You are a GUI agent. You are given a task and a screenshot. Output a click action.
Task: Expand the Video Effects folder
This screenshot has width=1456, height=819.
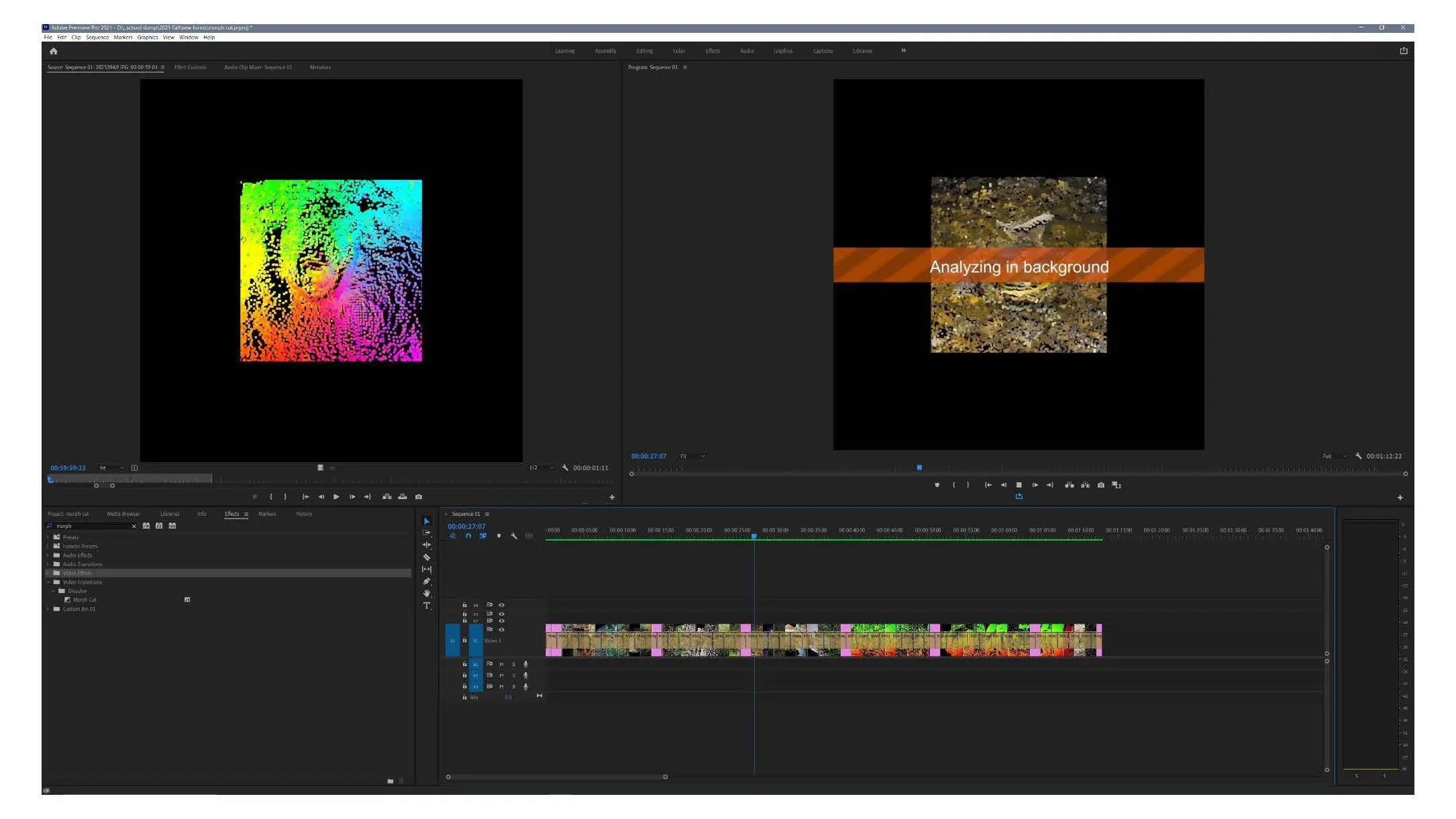coord(48,574)
